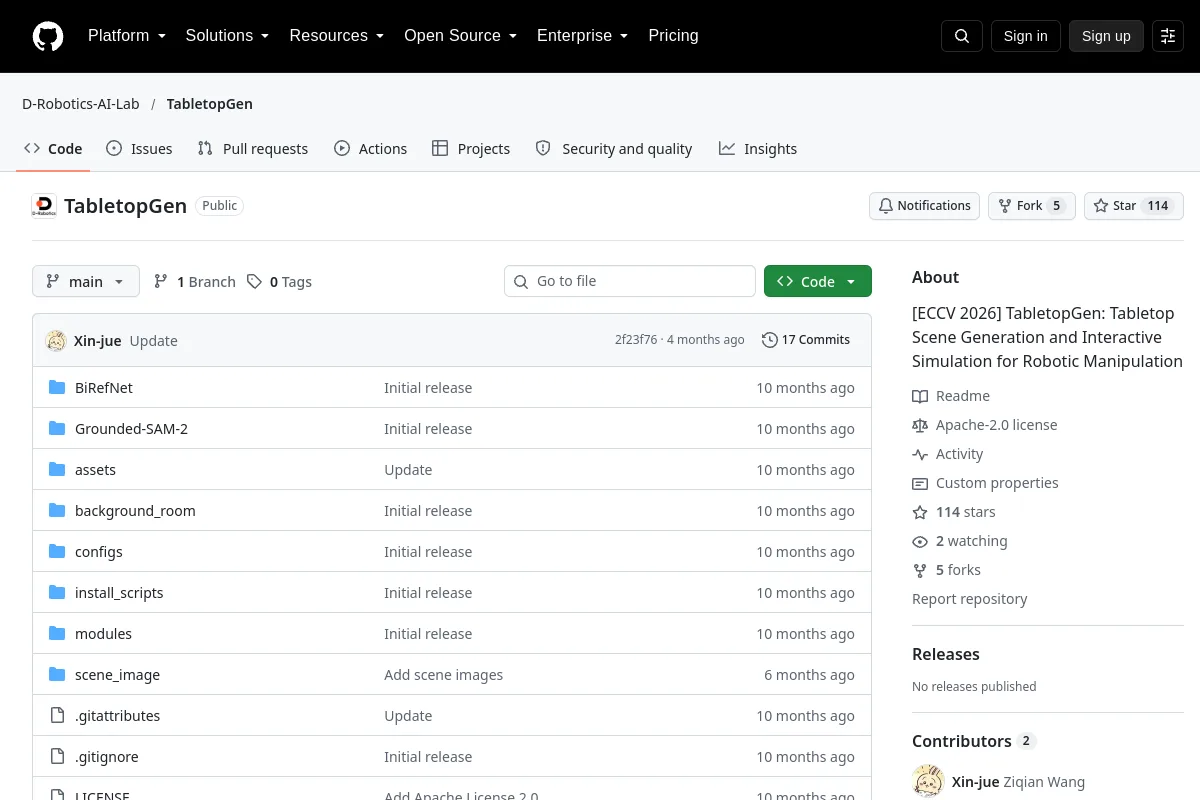The image size is (1200, 800).
Task: Expand the Enterprise dropdown menu
Action: point(582,36)
